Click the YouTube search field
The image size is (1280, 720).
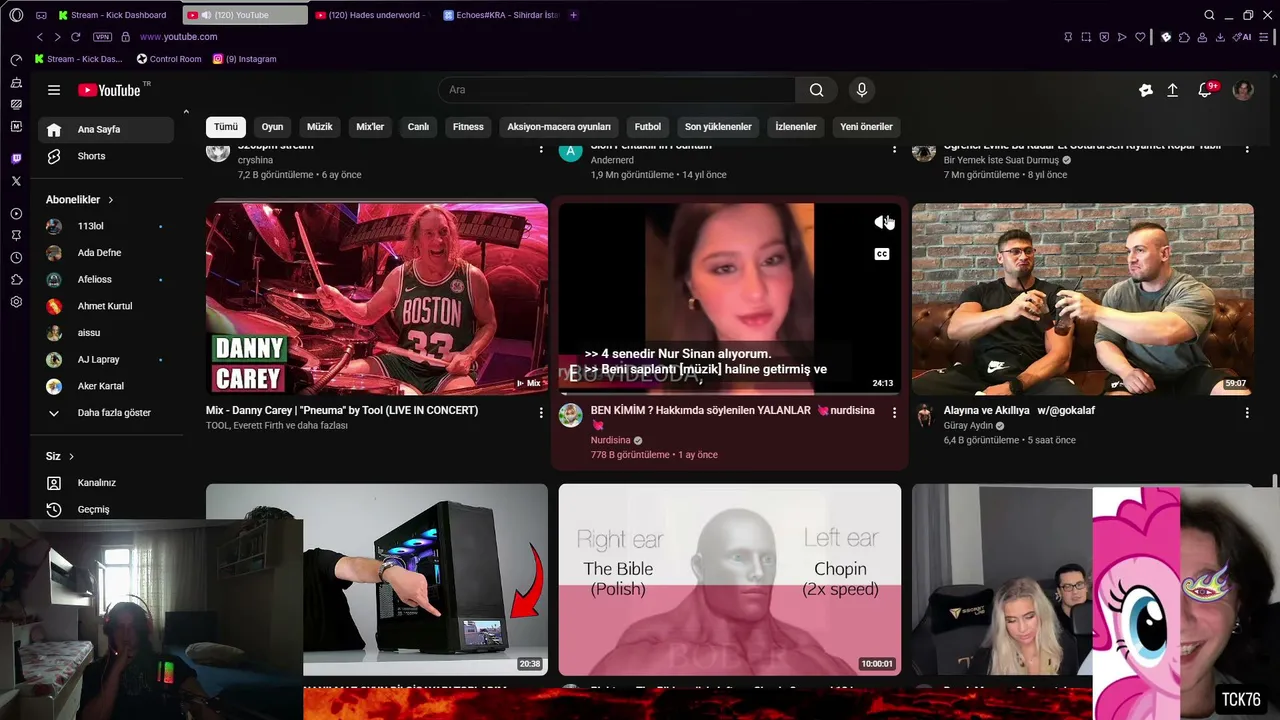617,90
